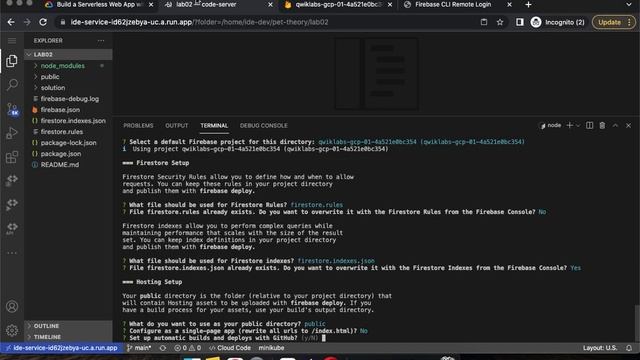The image size is (640, 360).
Task: Kill the terminal with trash icon
Action: click(602, 125)
